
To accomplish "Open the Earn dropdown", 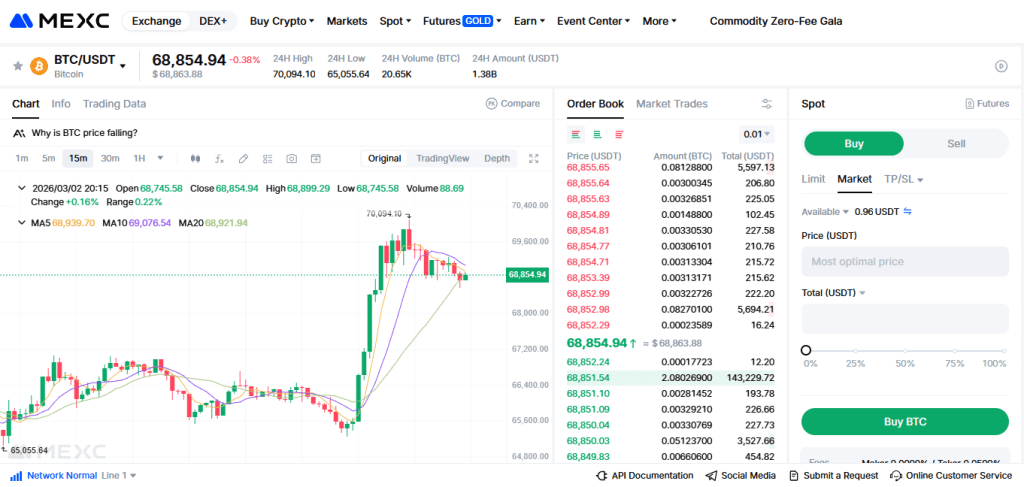I will [529, 21].
